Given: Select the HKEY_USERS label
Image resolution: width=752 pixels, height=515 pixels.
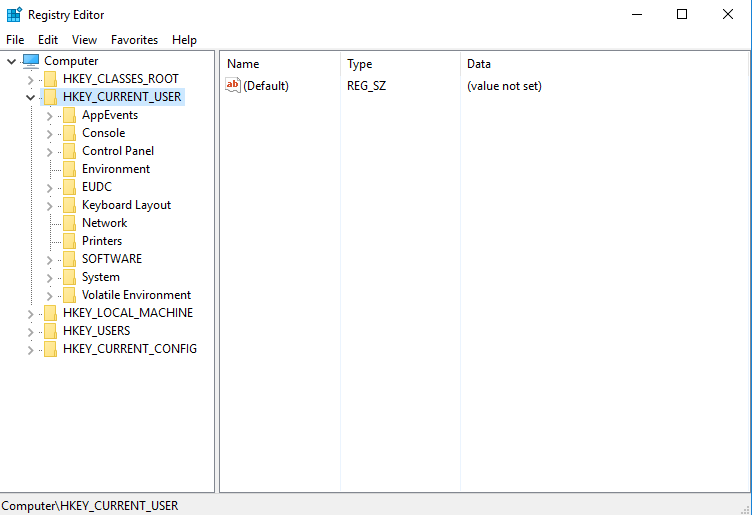Looking at the screenshot, I should [96, 331].
